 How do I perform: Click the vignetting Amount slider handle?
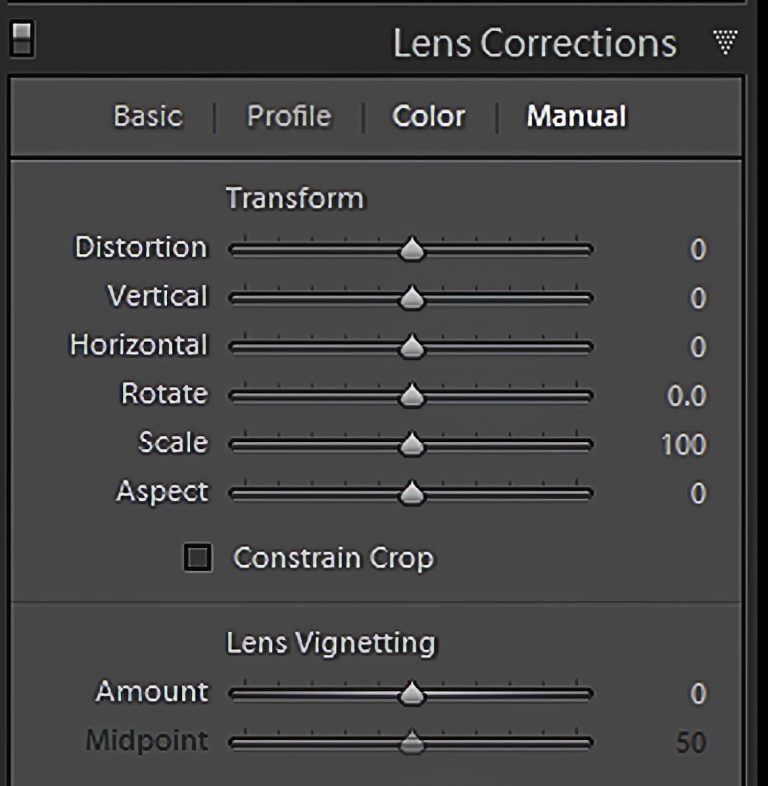pos(412,693)
